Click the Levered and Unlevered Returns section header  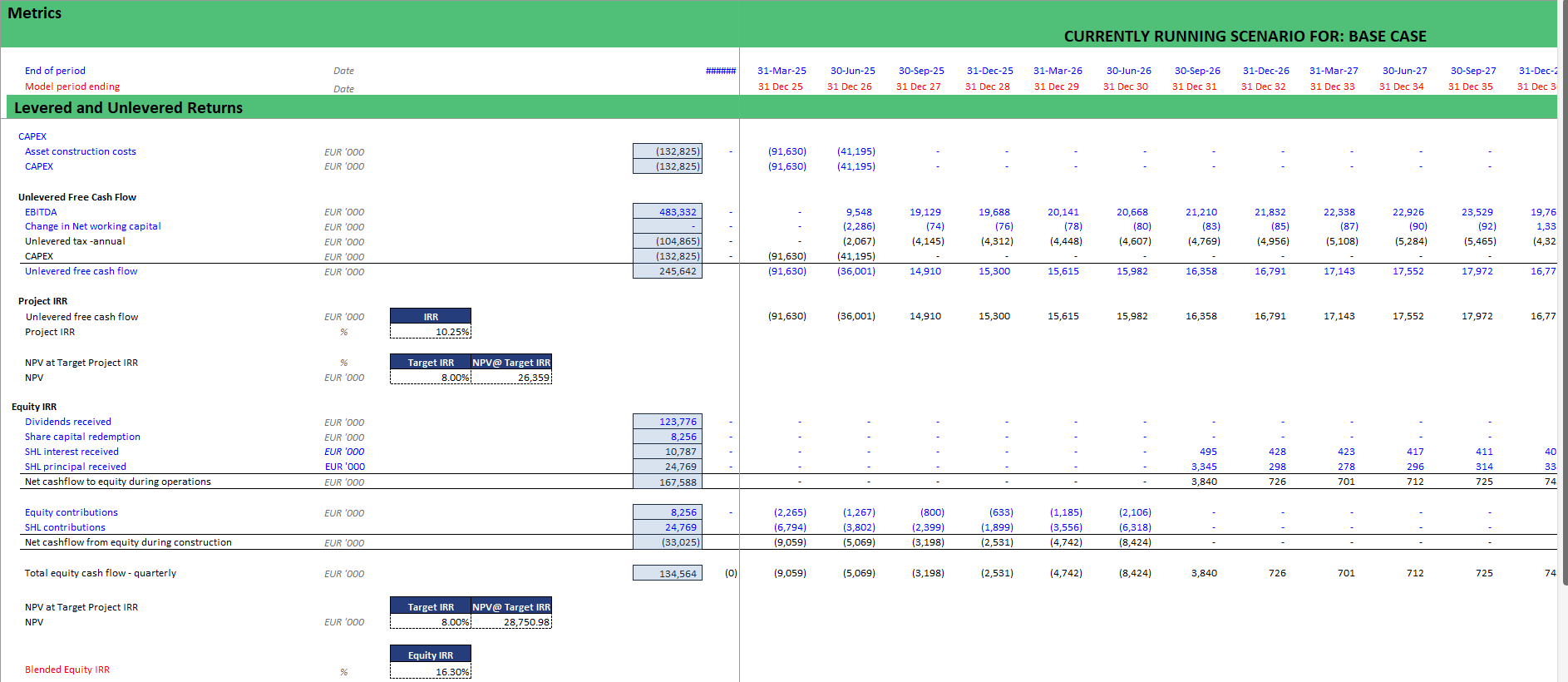129,108
